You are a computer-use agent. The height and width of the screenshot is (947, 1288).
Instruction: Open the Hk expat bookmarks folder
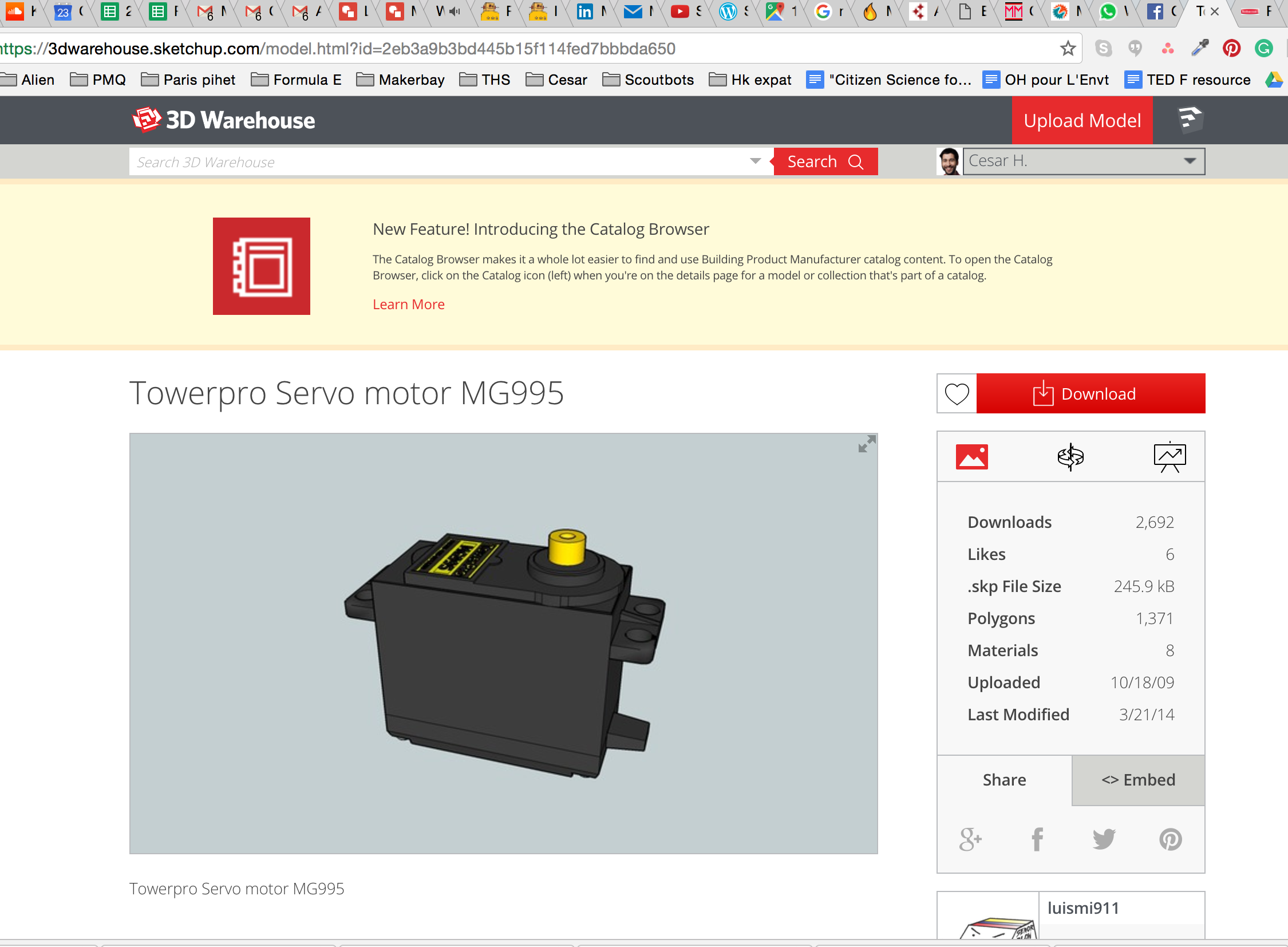tap(750, 80)
